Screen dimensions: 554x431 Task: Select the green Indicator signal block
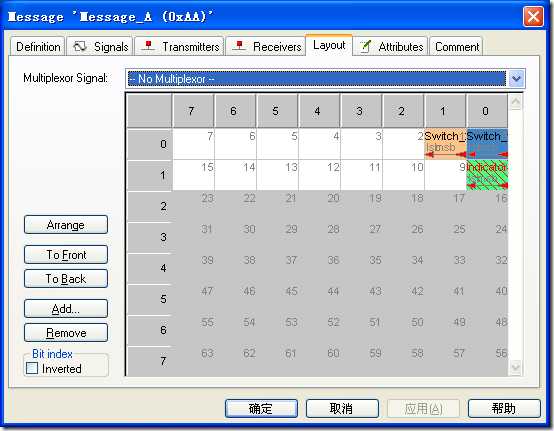pos(487,175)
